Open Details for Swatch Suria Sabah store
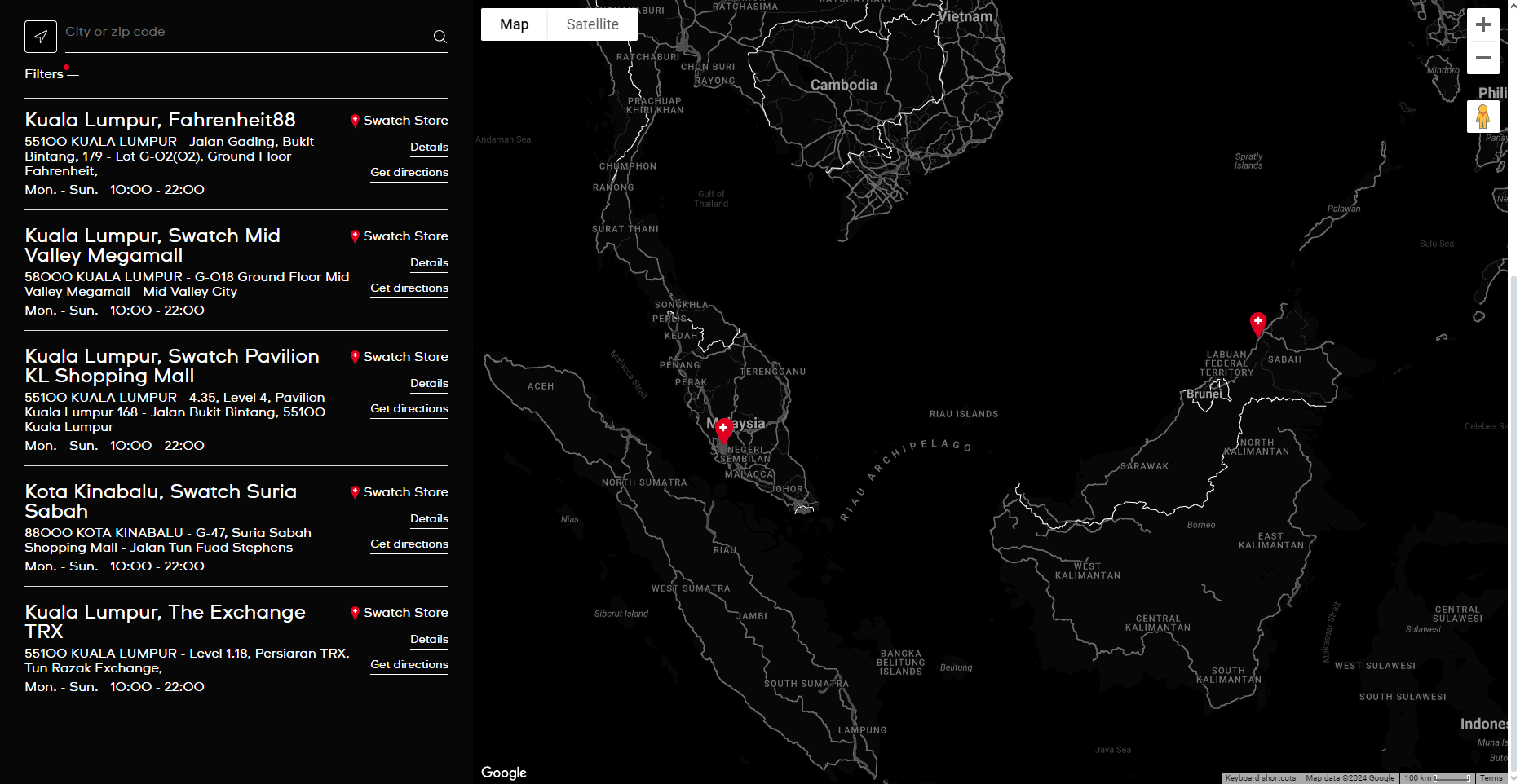This screenshot has width=1520, height=784. tap(429, 519)
